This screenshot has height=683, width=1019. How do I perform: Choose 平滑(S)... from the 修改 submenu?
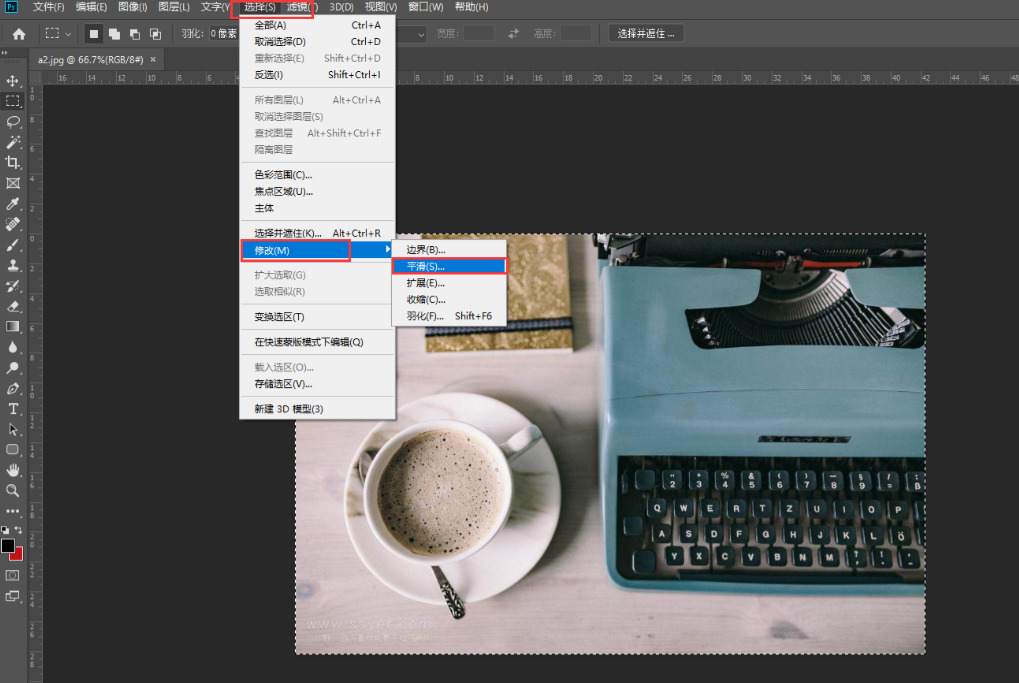coord(426,266)
